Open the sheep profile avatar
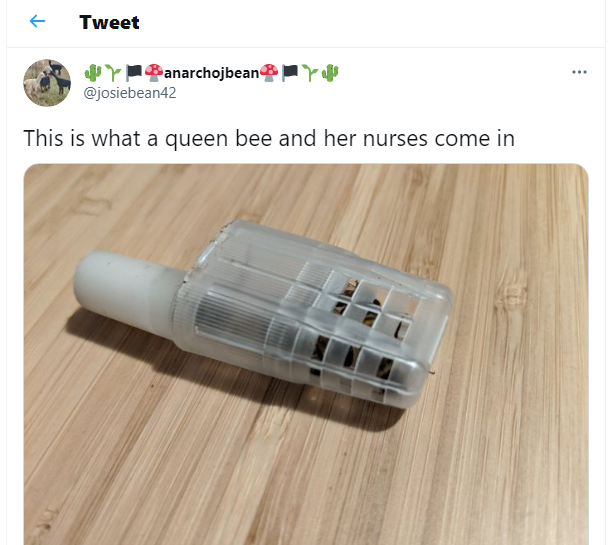 (x=47, y=83)
